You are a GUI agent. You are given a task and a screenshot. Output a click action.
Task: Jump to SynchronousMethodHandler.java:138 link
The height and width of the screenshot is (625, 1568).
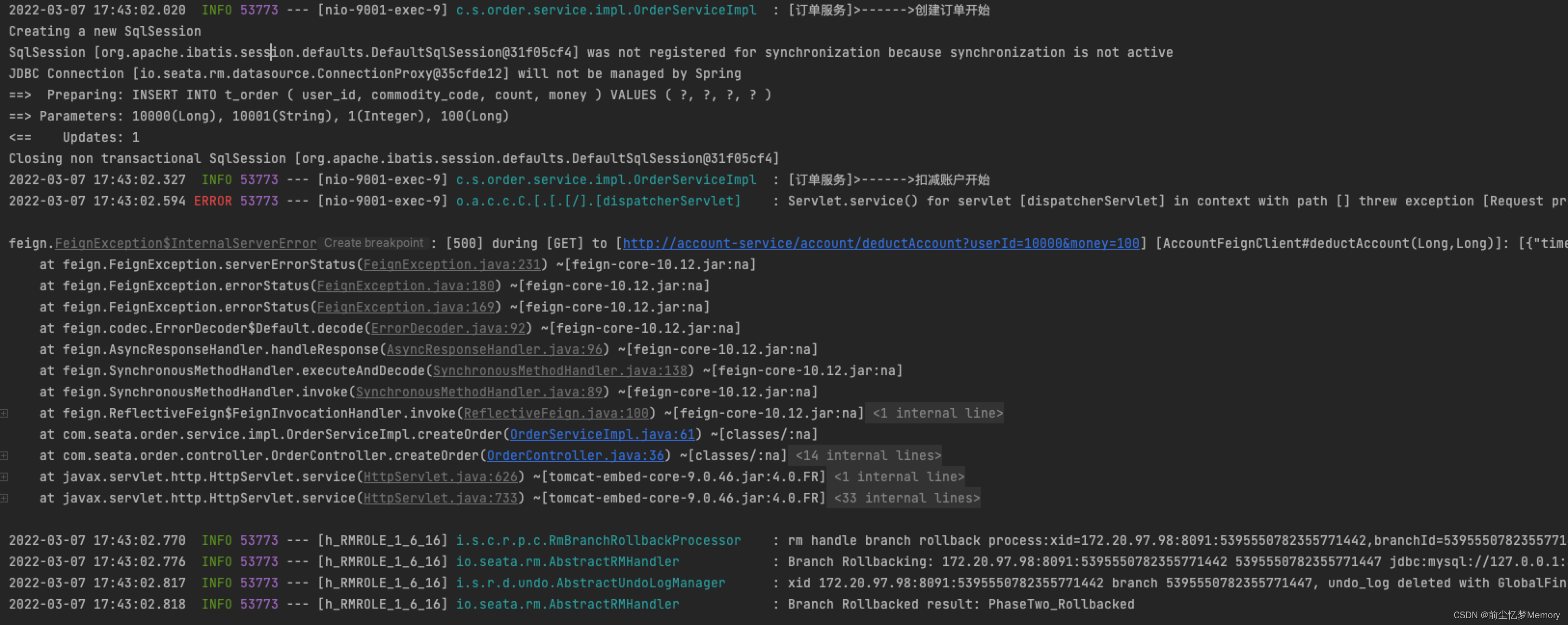click(559, 371)
